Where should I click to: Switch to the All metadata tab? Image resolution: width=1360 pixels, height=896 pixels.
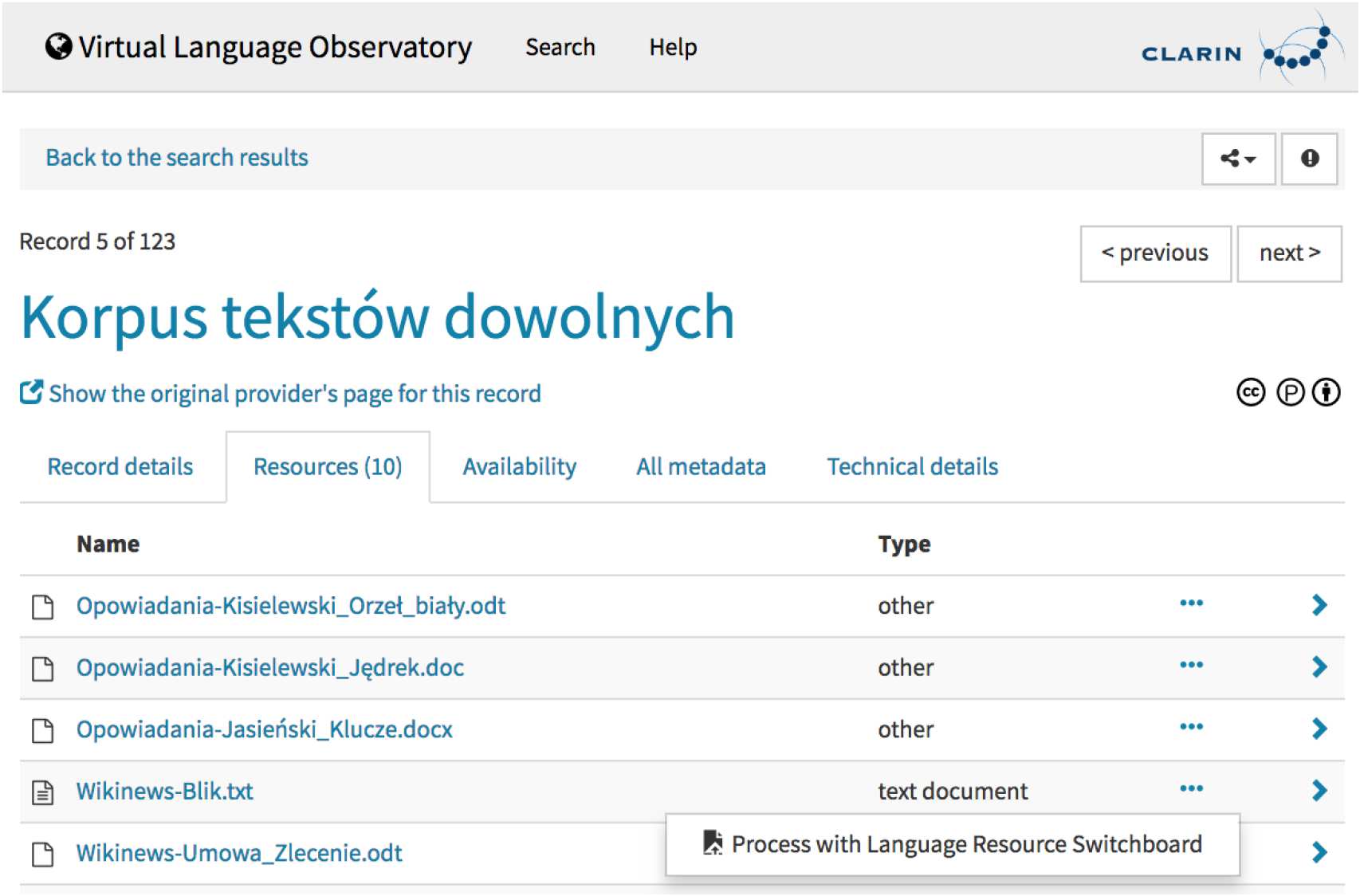click(701, 466)
